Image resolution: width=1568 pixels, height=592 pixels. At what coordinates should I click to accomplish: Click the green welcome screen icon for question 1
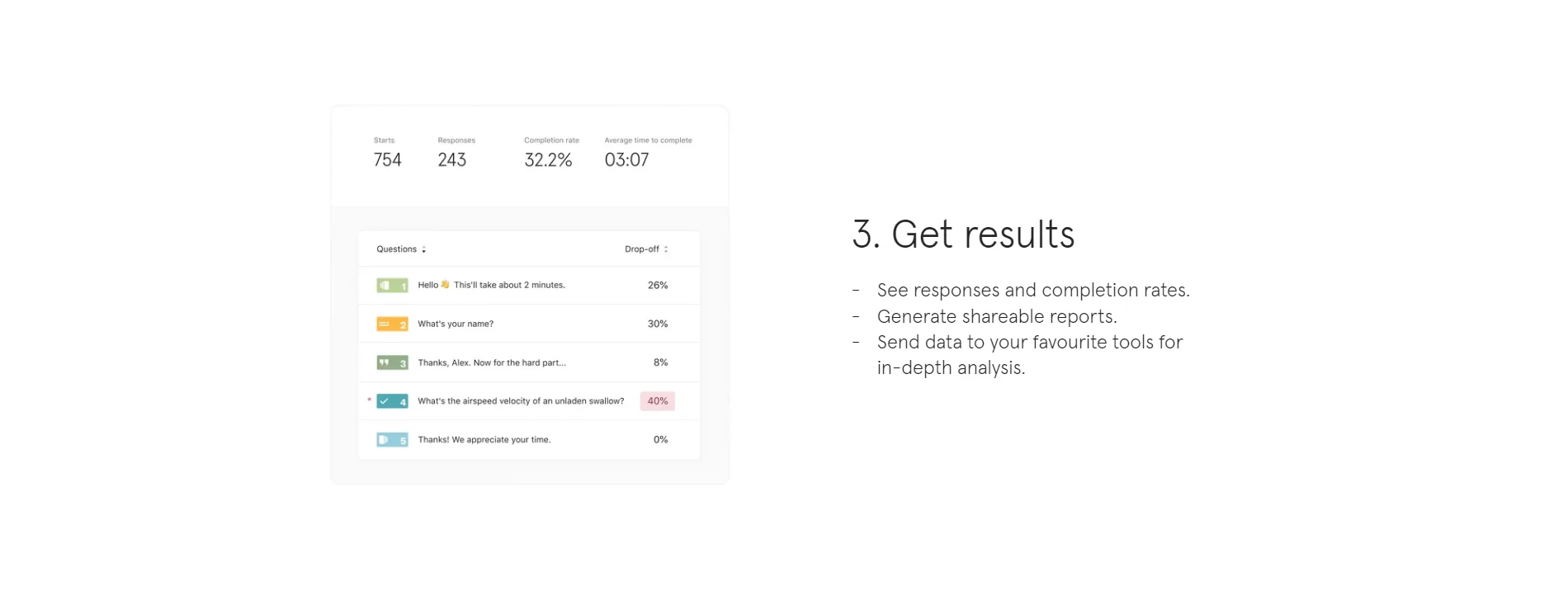point(392,286)
